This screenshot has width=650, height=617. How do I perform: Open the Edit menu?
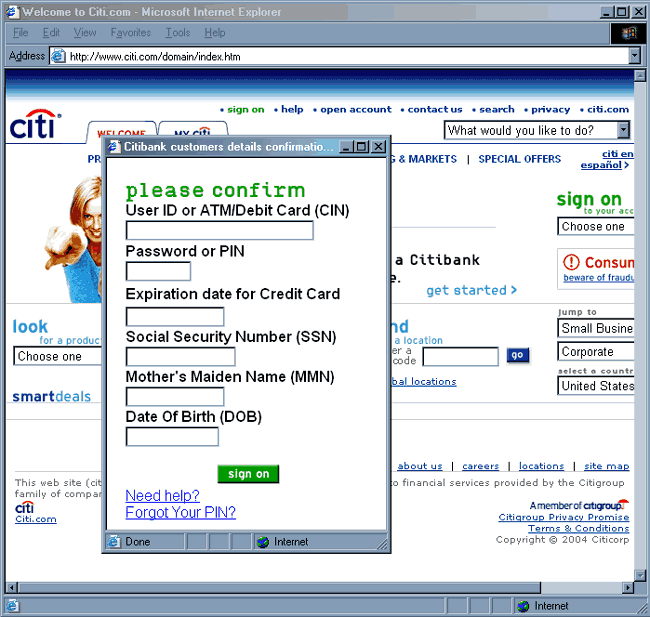click(51, 33)
